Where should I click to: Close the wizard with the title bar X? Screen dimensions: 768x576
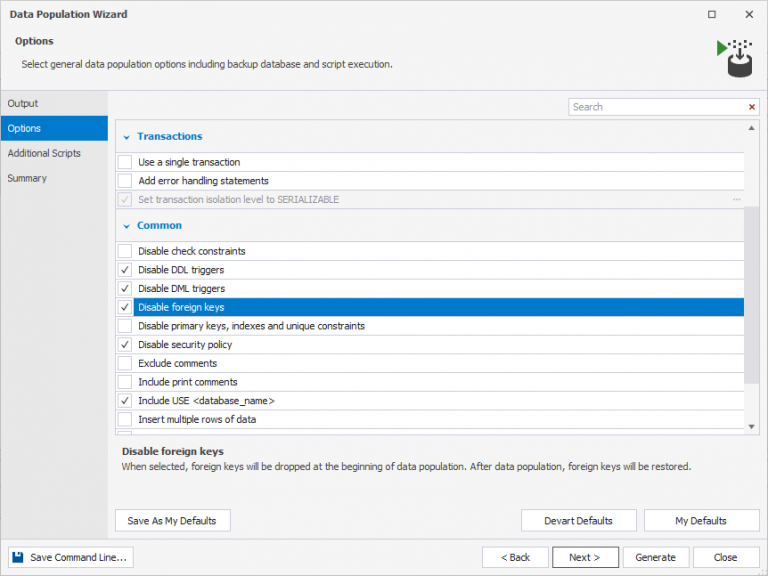click(748, 15)
